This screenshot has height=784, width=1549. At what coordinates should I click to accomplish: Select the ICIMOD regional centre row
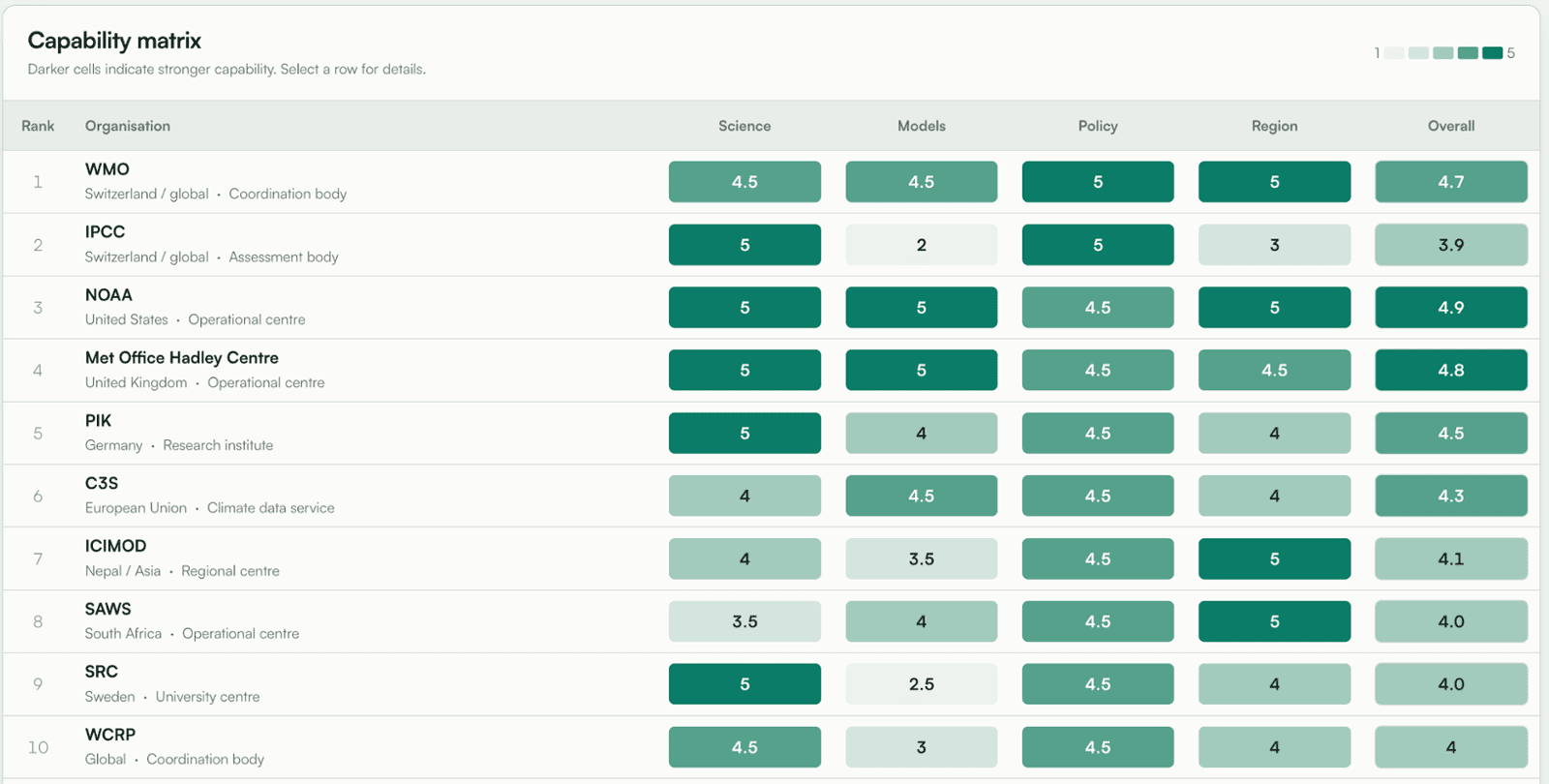771,558
